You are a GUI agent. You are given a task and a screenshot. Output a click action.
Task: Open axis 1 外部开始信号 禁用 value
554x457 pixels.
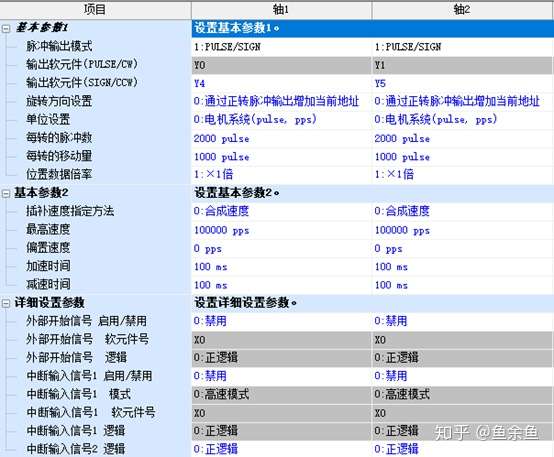[281, 322]
